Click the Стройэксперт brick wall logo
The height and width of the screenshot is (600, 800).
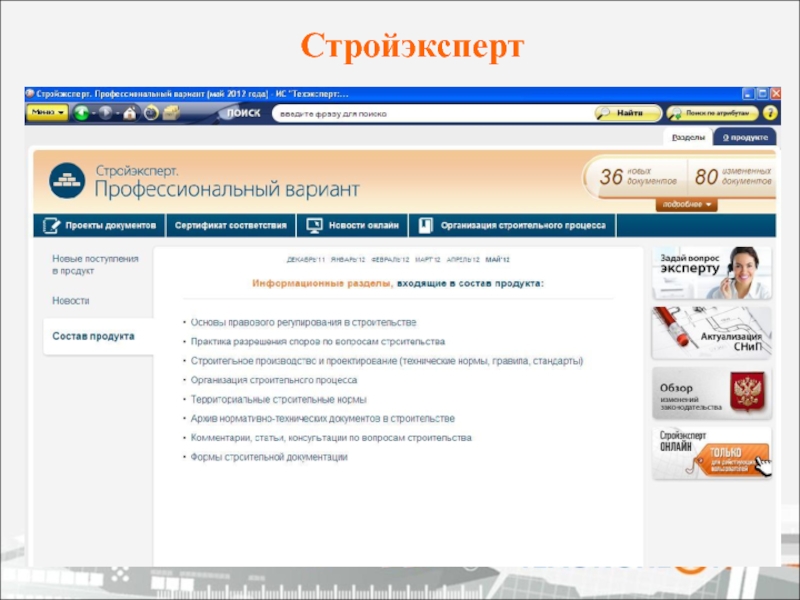pos(67,181)
